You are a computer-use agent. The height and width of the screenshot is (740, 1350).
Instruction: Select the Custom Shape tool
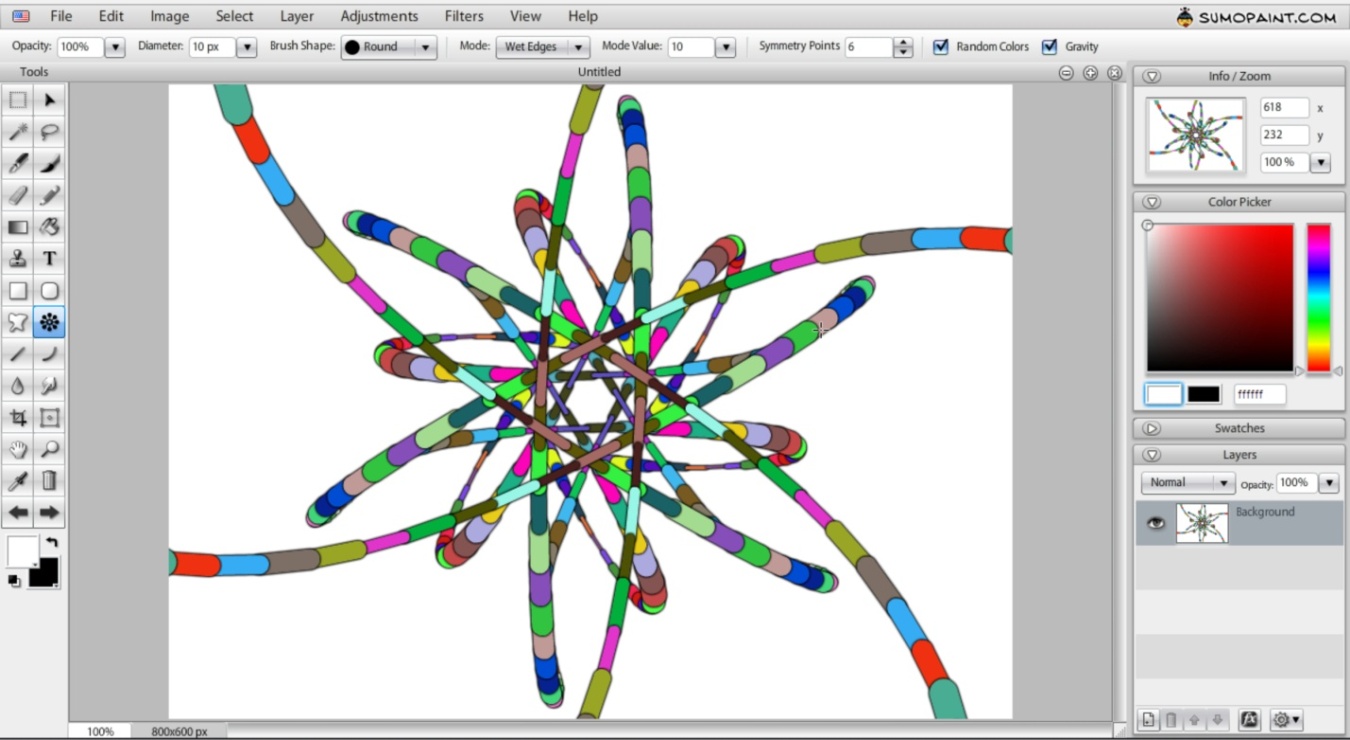click(18, 322)
